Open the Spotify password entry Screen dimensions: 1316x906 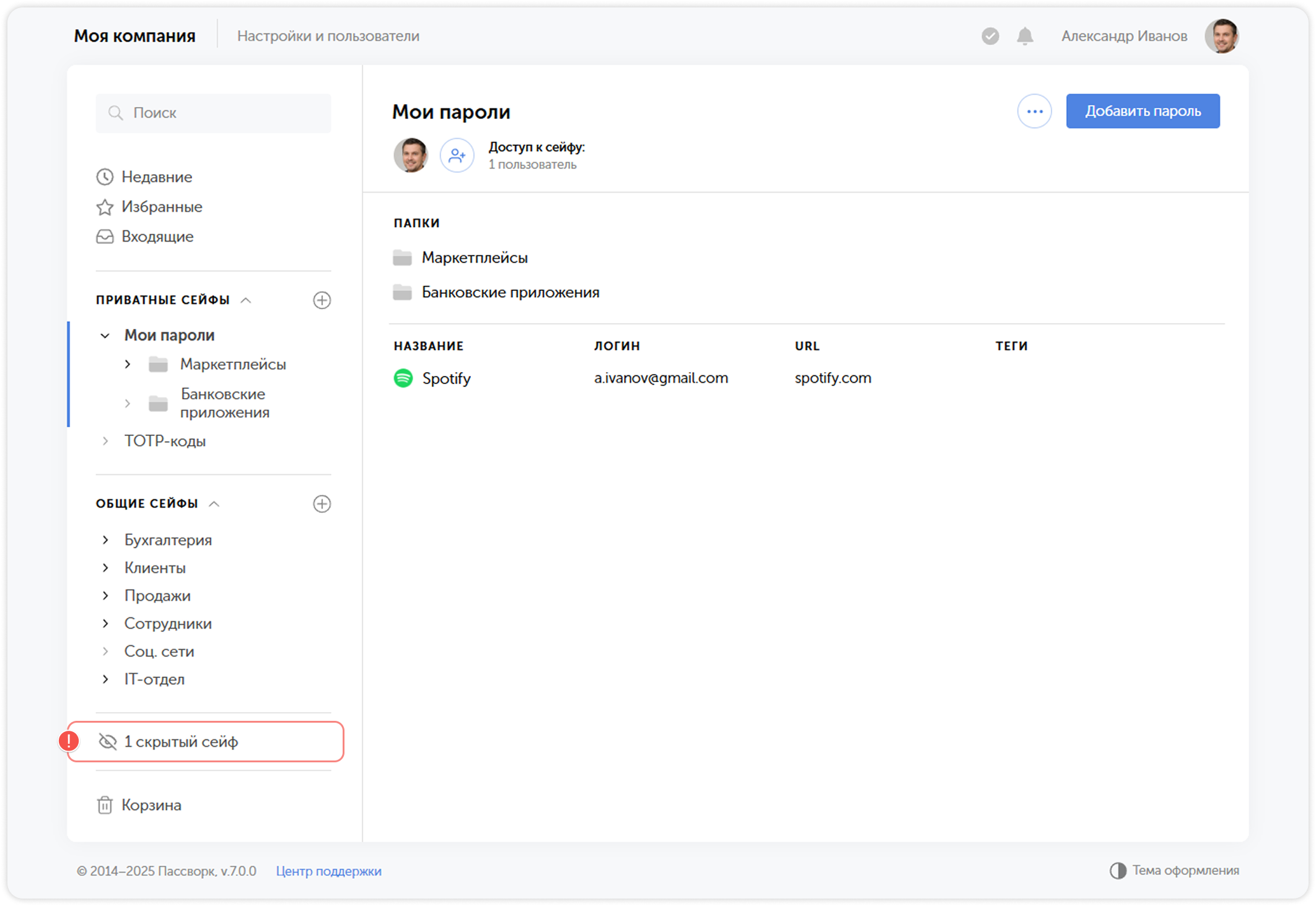pos(446,378)
